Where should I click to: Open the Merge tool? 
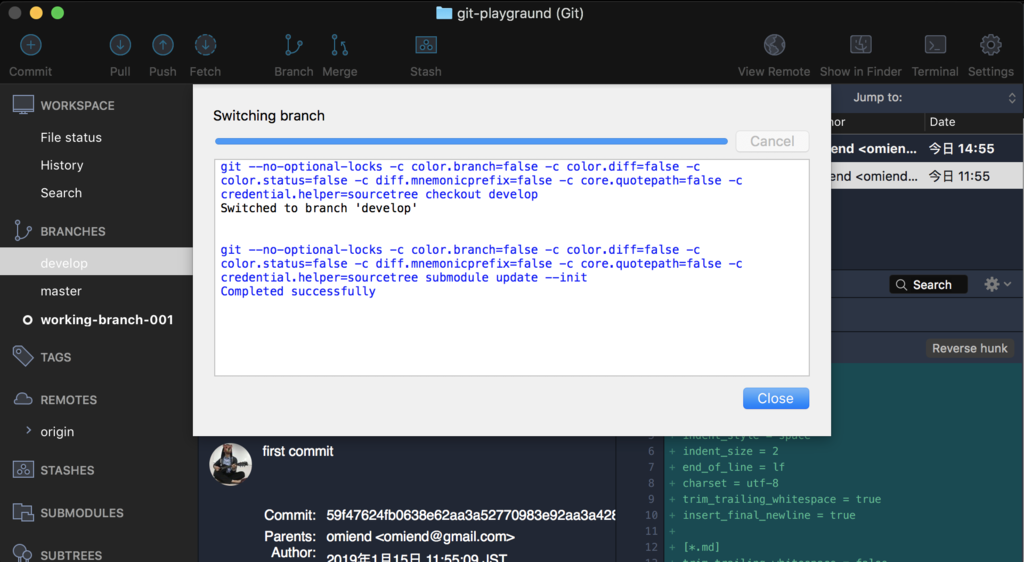point(340,45)
